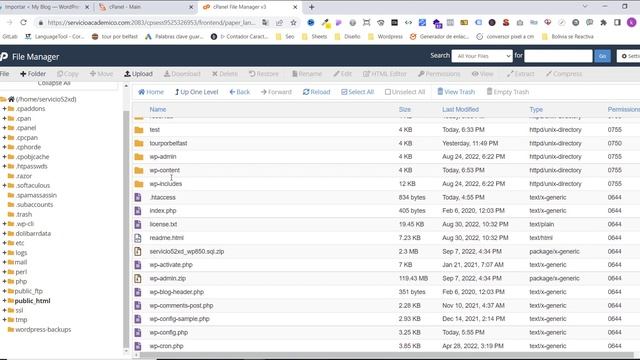Screen dimensions: 640x360
Task: Click the wp-includes folder icon
Action: tap(139, 184)
